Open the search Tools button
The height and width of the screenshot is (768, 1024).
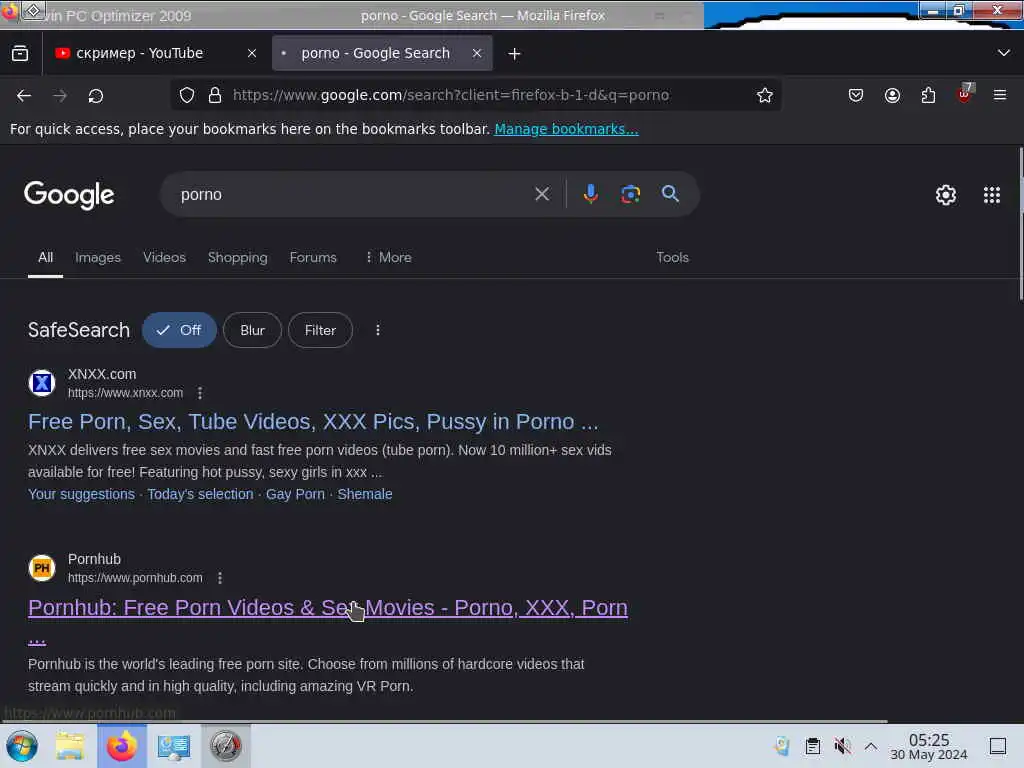pos(673,257)
